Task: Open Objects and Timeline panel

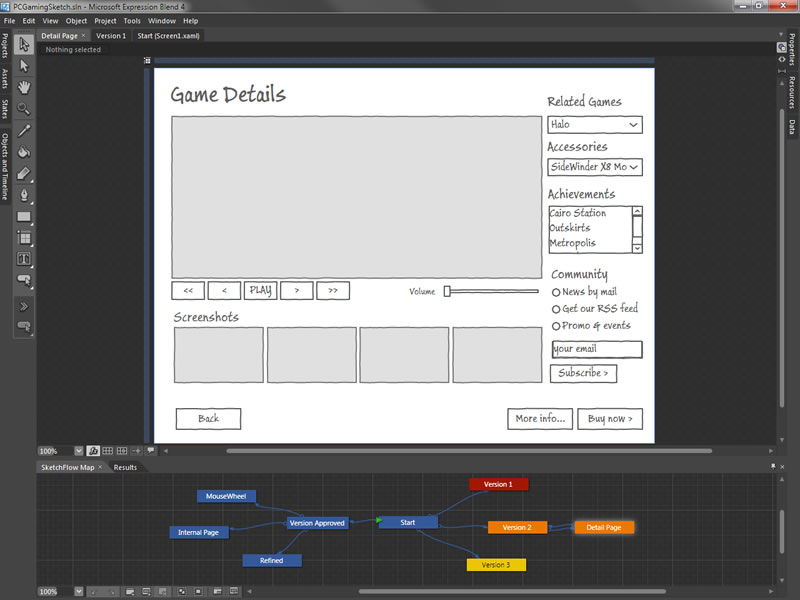Action: coord(5,166)
